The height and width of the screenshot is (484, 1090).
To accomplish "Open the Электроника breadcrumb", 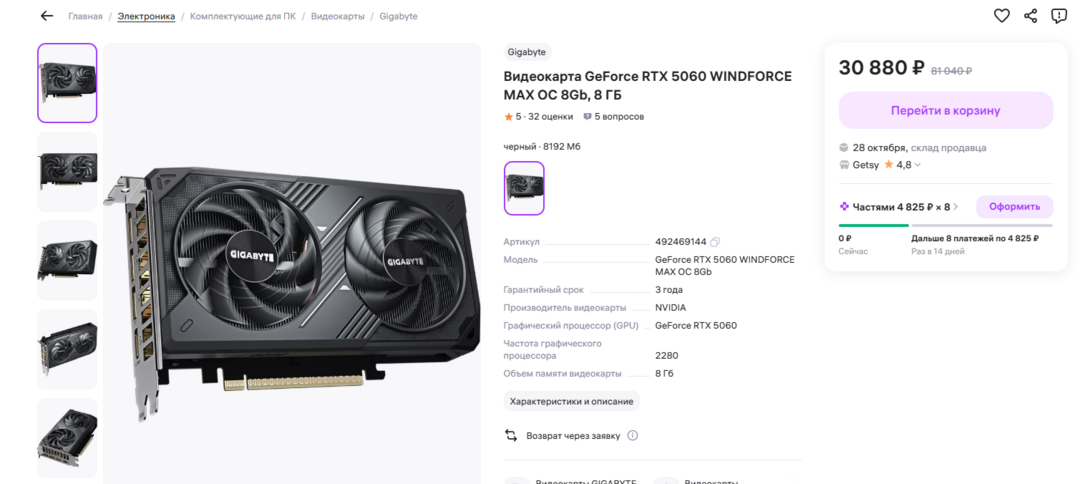I will (x=146, y=16).
